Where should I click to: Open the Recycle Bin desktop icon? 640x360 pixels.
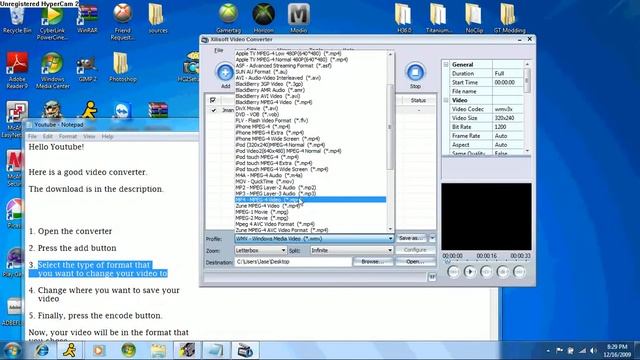click(x=17, y=19)
